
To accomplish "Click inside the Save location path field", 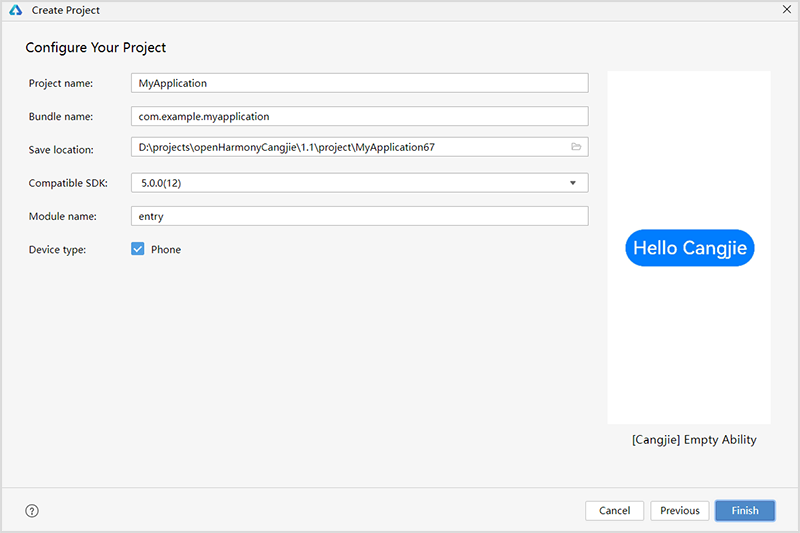I will click(345, 147).
